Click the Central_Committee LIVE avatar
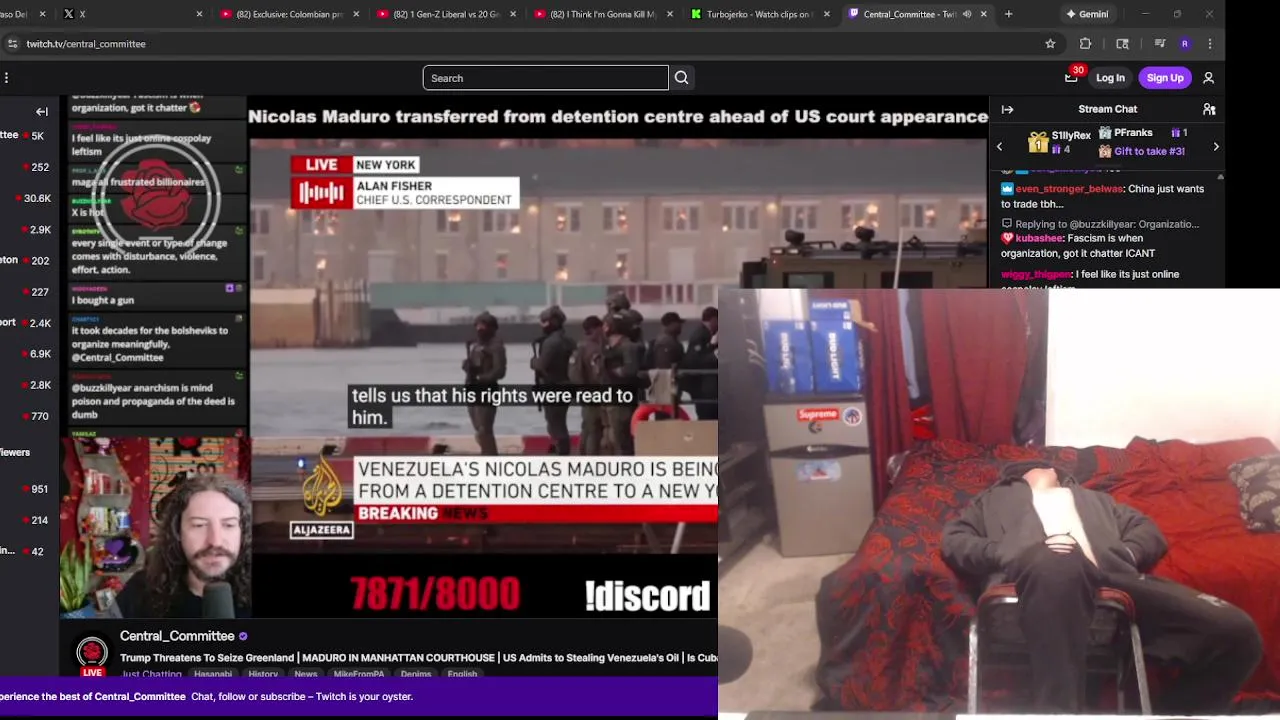1280x720 pixels. (x=92, y=656)
